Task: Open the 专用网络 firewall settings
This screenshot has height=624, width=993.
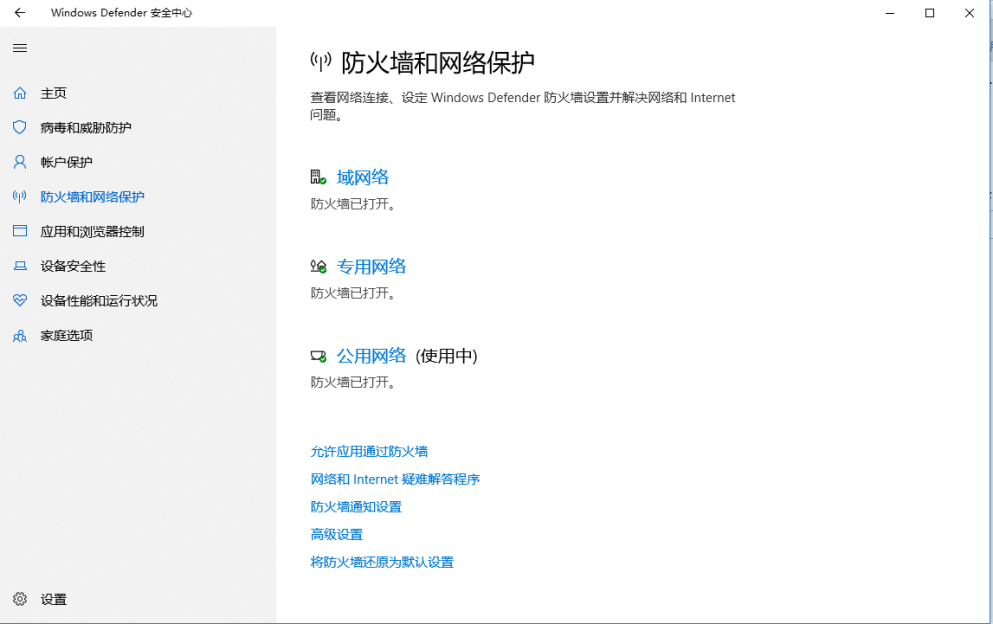Action: click(x=371, y=267)
